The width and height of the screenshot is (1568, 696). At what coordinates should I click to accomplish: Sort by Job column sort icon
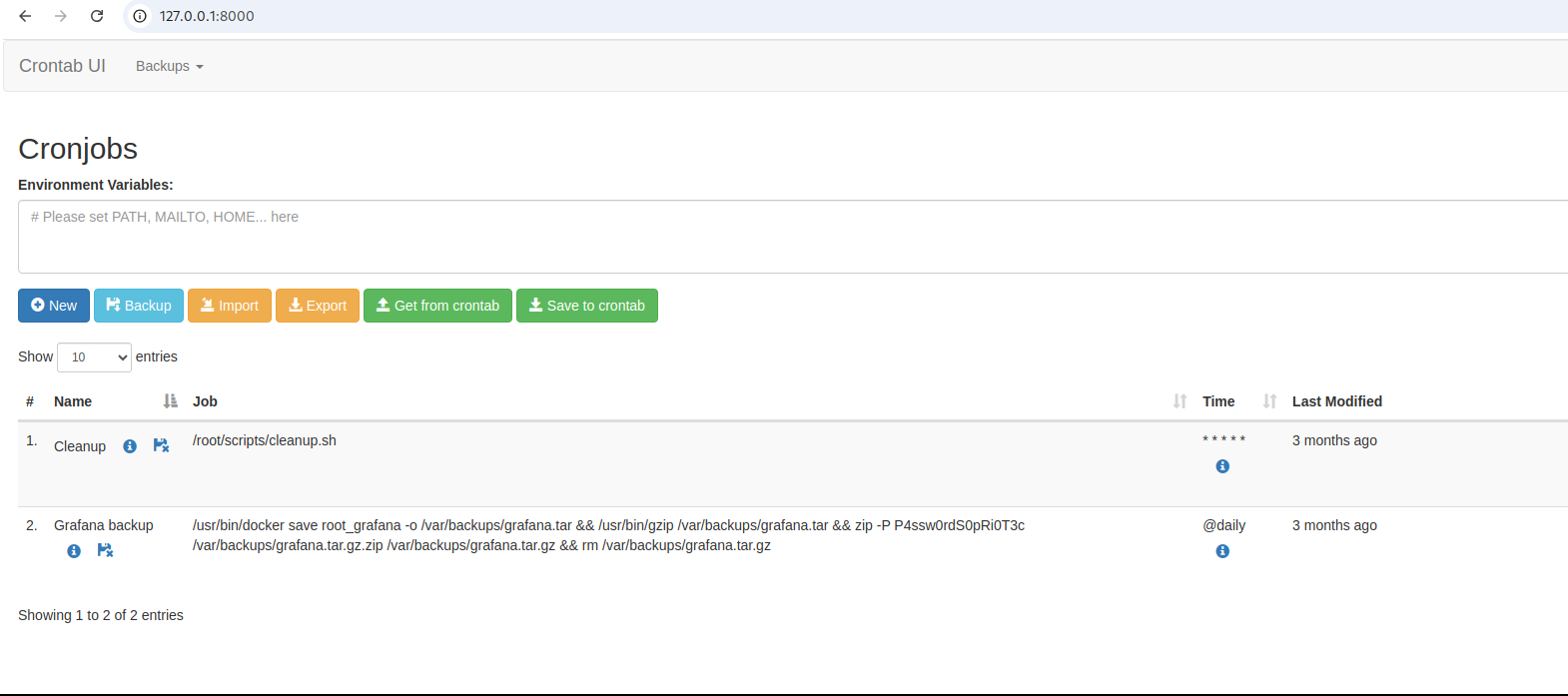pos(1179,401)
